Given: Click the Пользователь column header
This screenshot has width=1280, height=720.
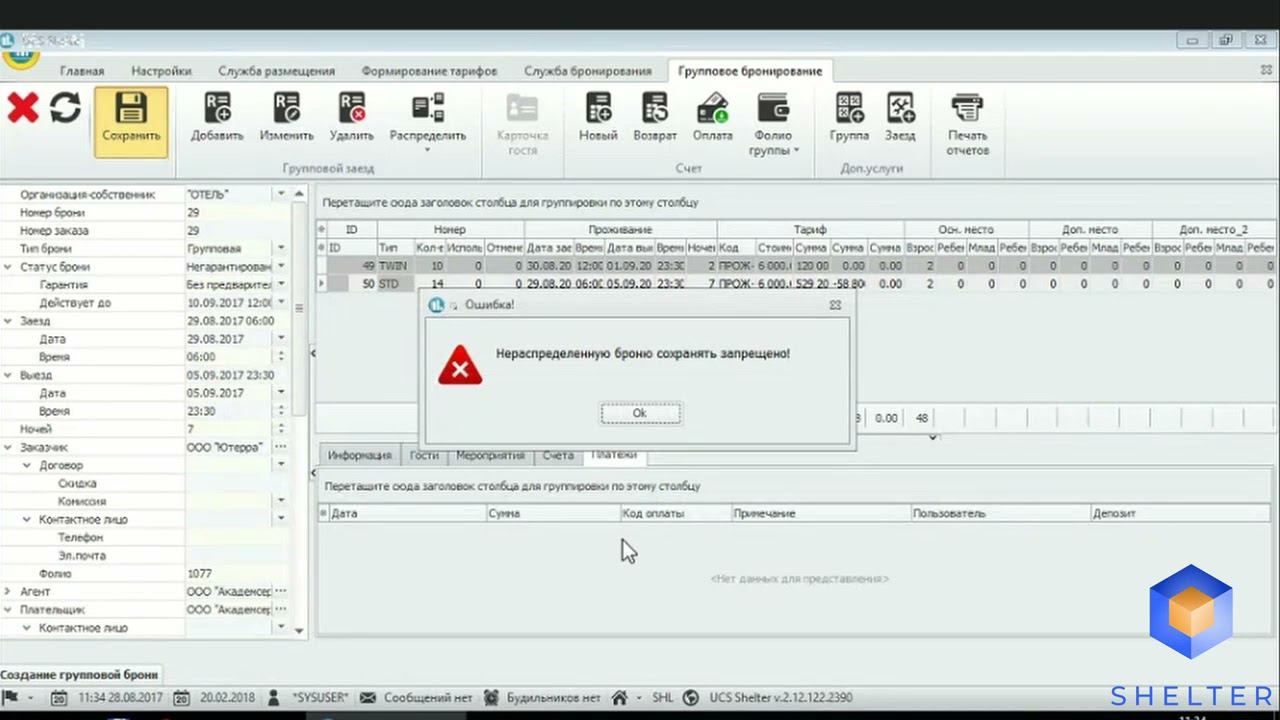Looking at the screenshot, I should (1000, 513).
